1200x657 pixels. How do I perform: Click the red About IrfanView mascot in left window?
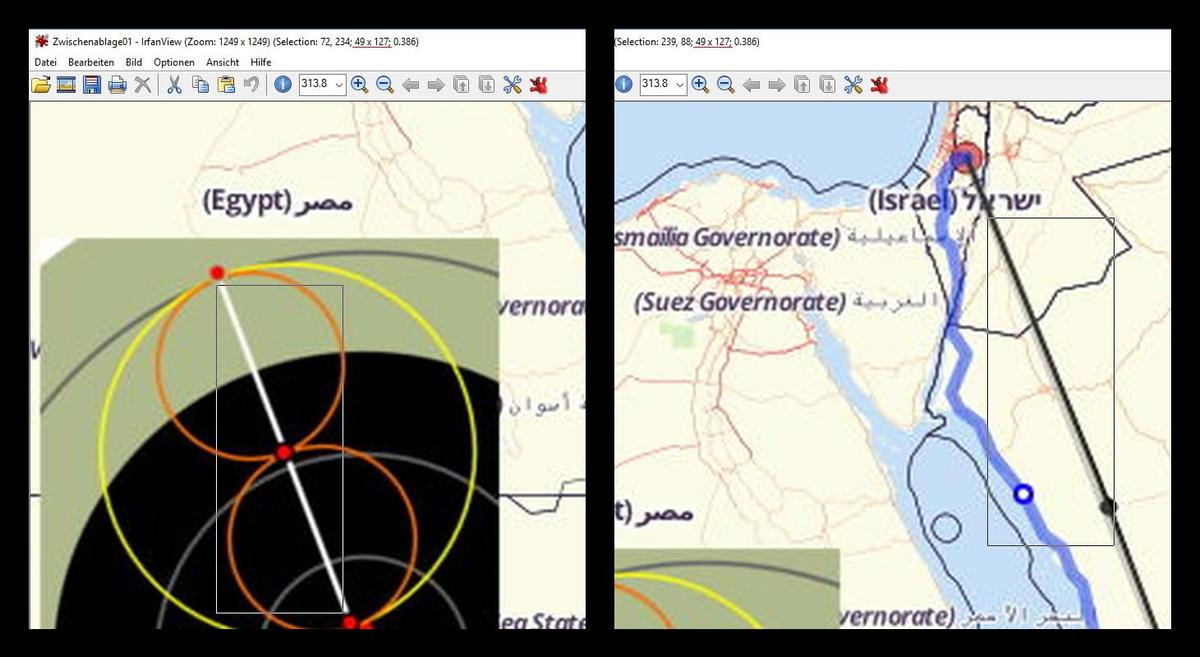[x=539, y=85]
